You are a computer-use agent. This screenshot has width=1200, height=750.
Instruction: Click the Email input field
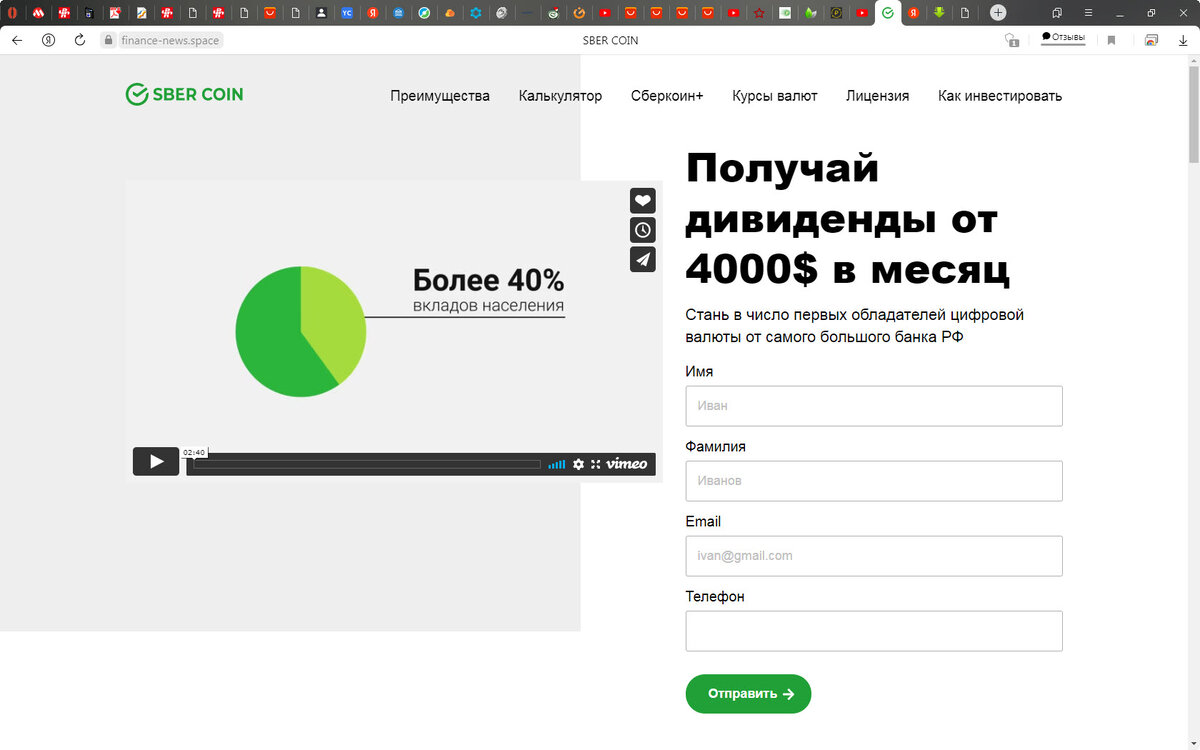tap(874, 556)
